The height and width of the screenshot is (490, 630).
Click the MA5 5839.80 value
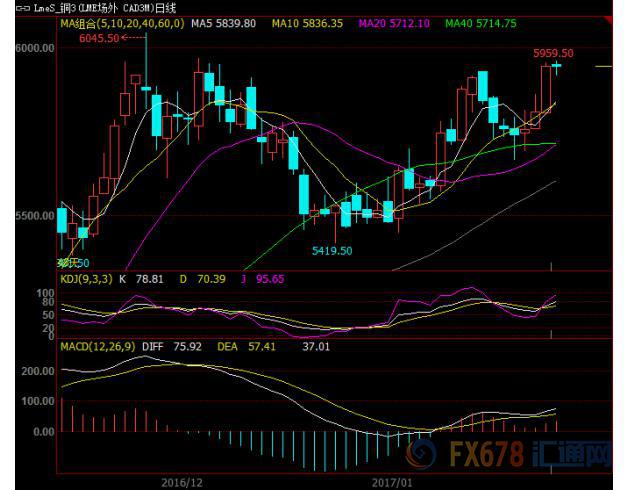tap(223, 23)
